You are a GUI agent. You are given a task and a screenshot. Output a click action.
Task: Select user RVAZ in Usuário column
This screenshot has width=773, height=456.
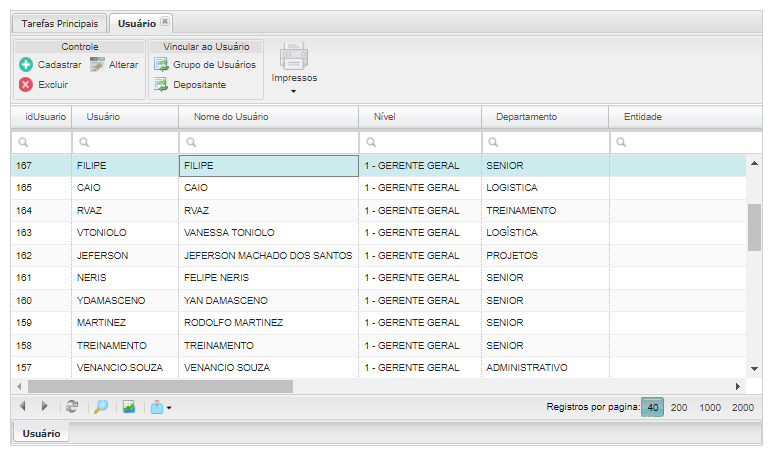point(89,210)
